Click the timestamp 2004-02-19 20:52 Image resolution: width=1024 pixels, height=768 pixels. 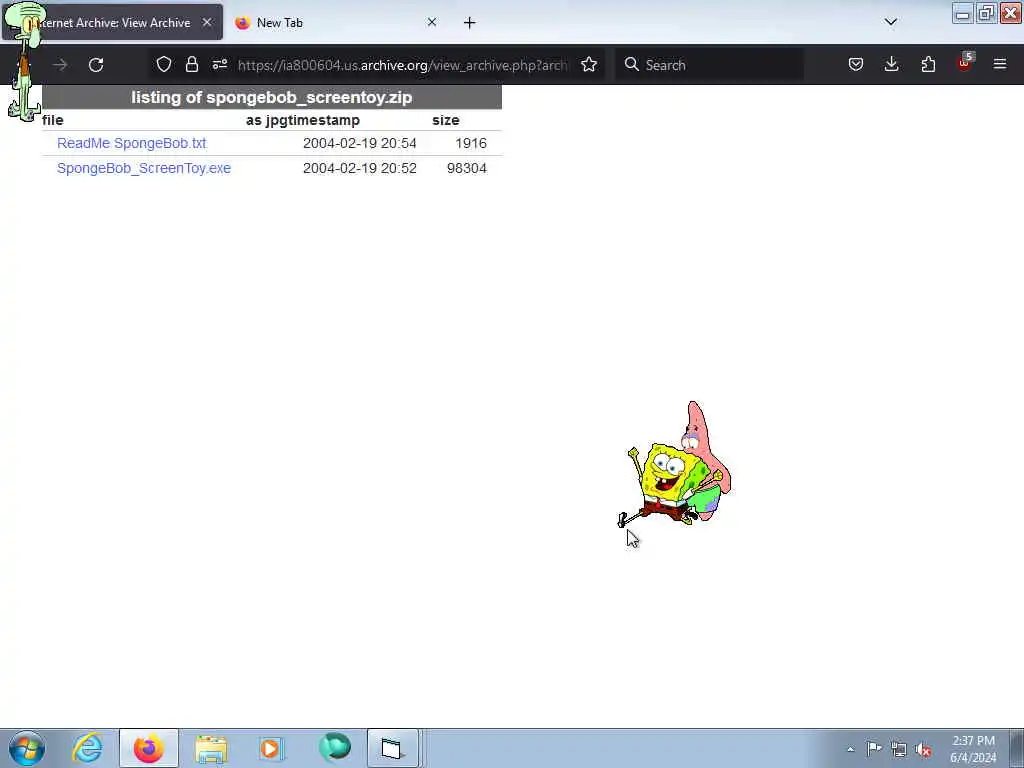coord(359,168)
